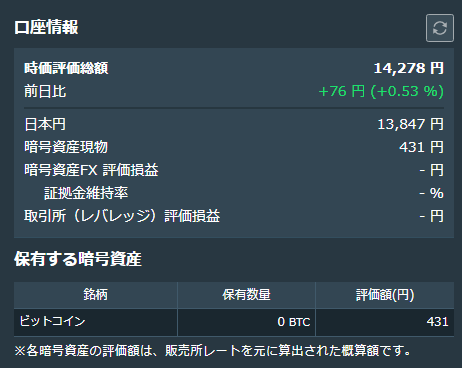Click the 14,278 円 total value
462x368 pixels.
point(409,68)
